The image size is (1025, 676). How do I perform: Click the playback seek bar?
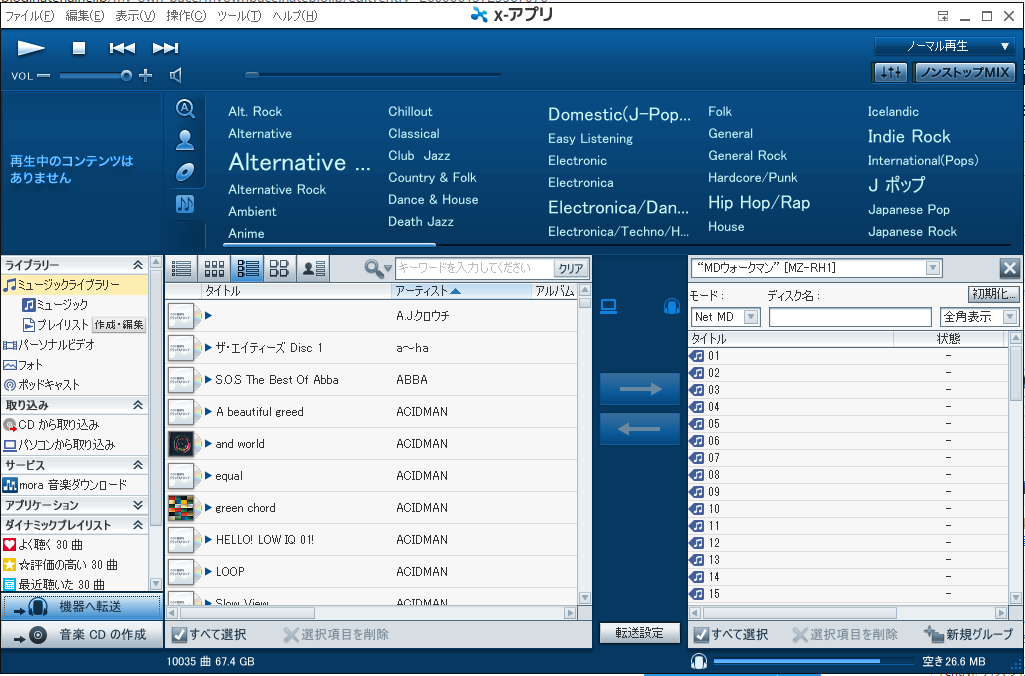tap(373, 75)
